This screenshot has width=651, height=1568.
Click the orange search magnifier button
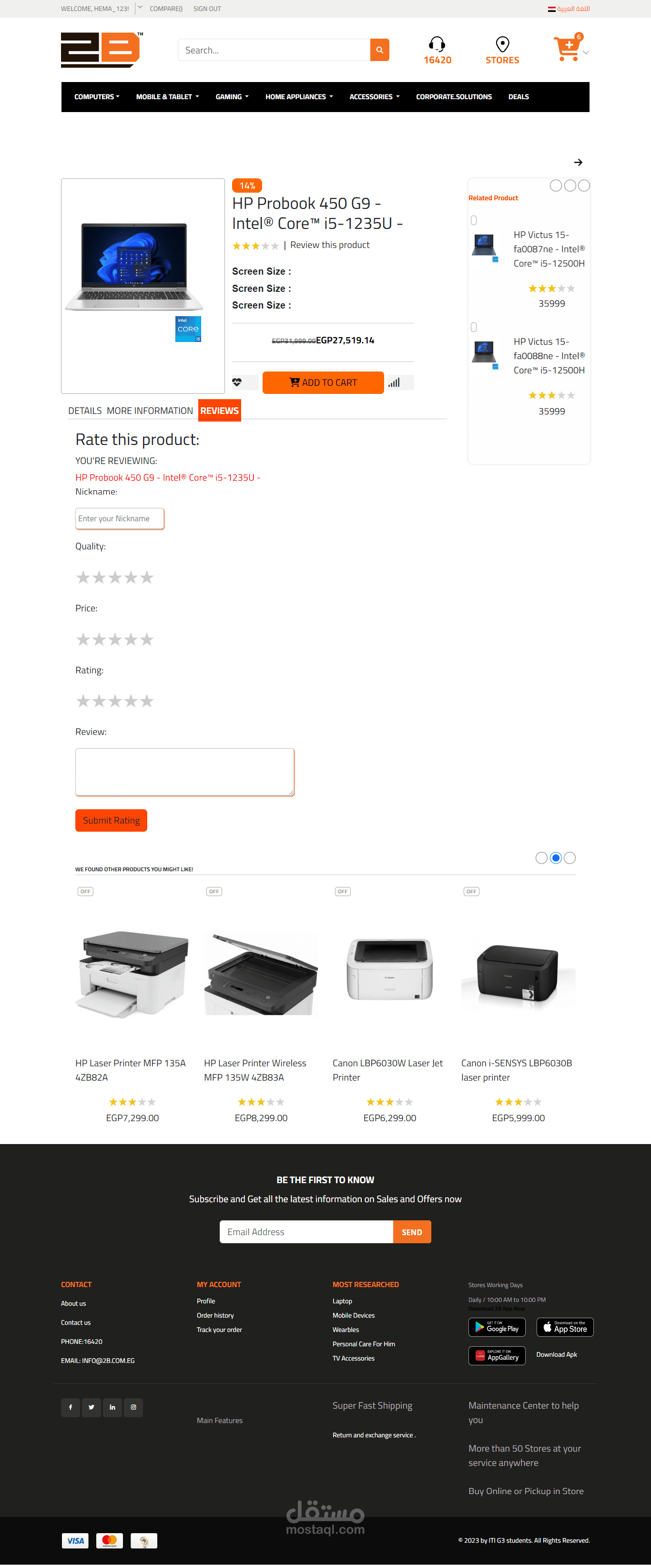tap(379, 50)
